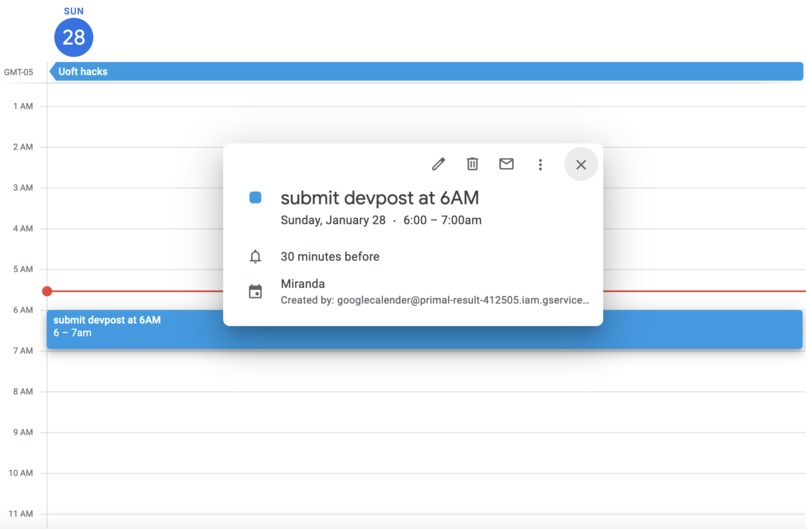Click the 11 AM time label
The height and width of the screenshot is (529, 806).
(21, 514)
